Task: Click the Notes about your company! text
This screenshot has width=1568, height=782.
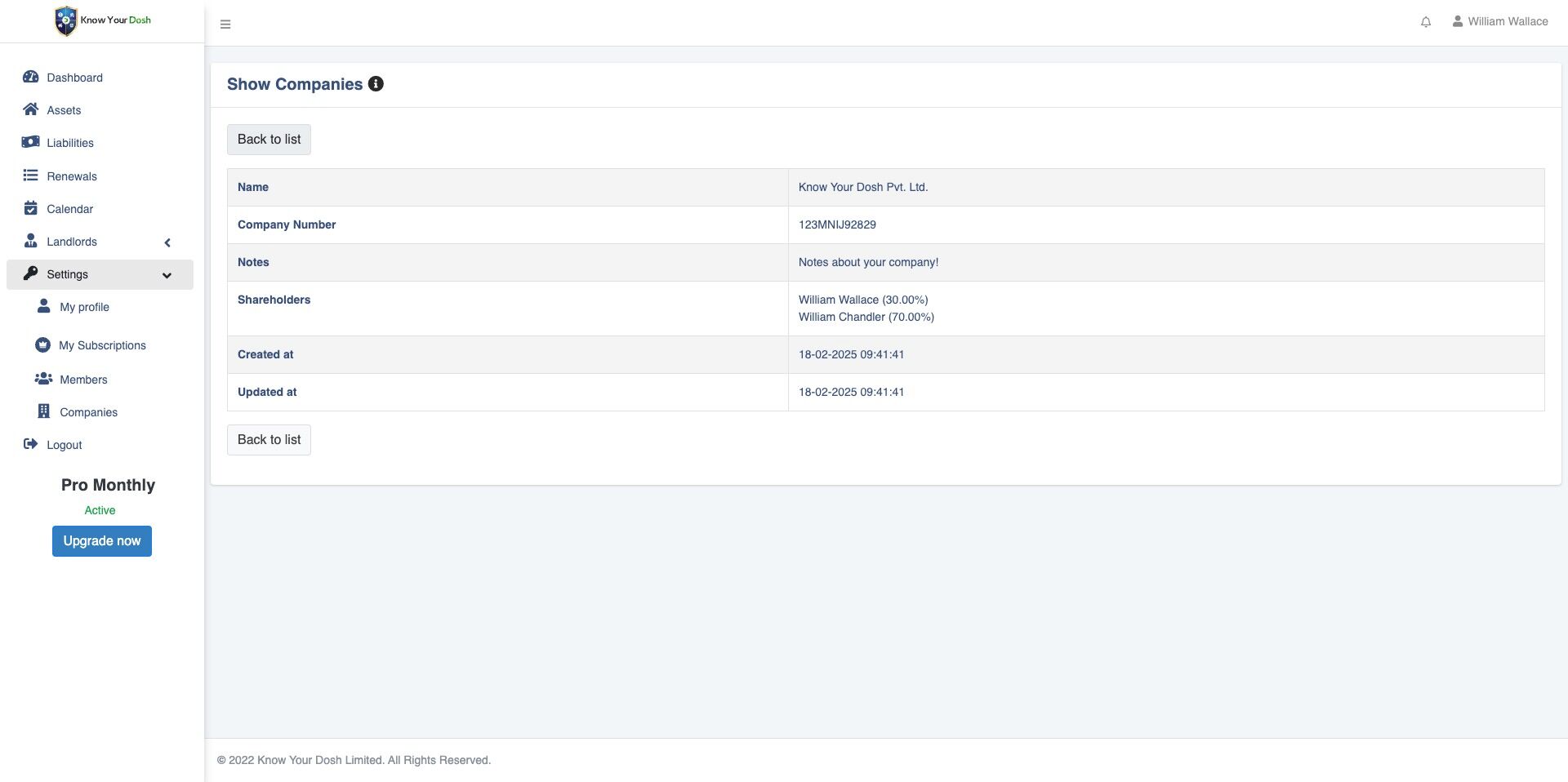Action: coord(868,262)
